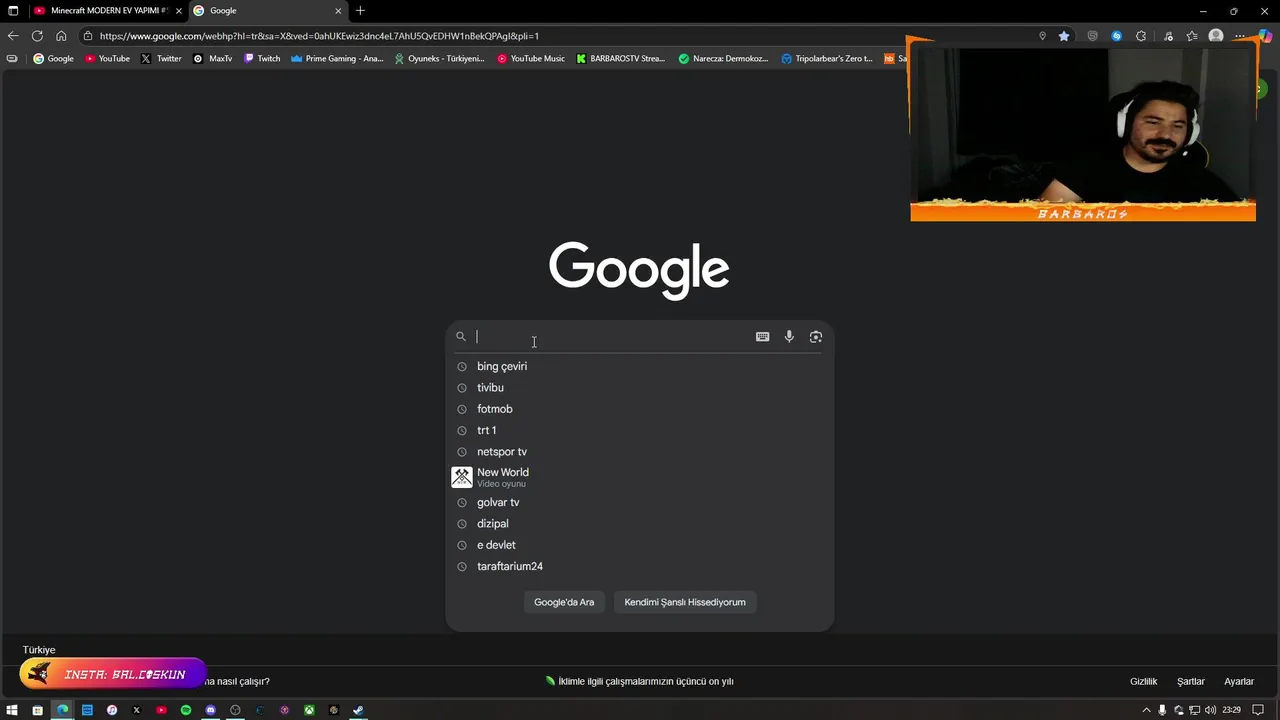1280x720 pixels.
Task: Open Spotify from the taskbar
Action: pos(186,710)
